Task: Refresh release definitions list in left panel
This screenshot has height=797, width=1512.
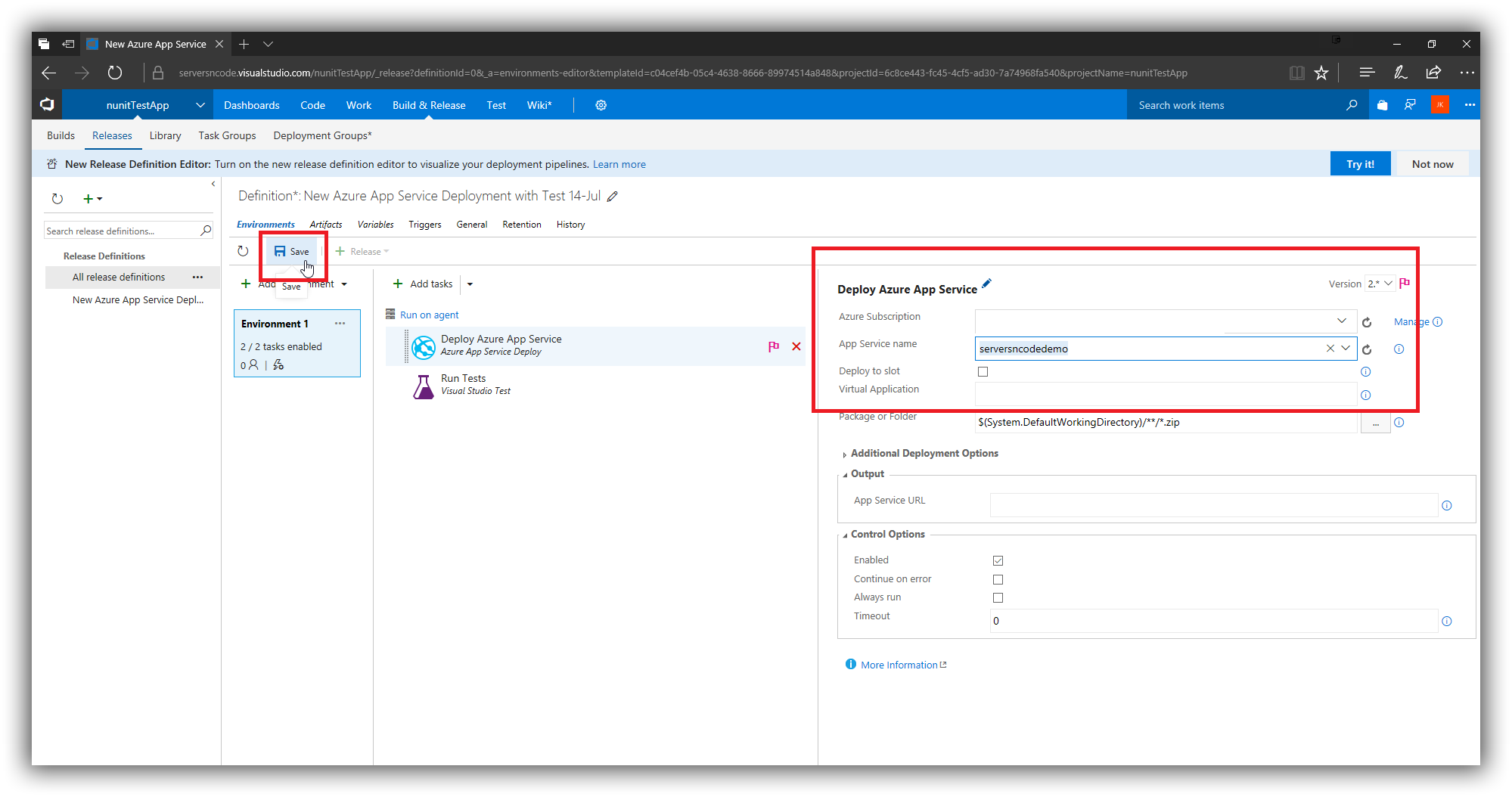Action: click(x=57, y=199)
